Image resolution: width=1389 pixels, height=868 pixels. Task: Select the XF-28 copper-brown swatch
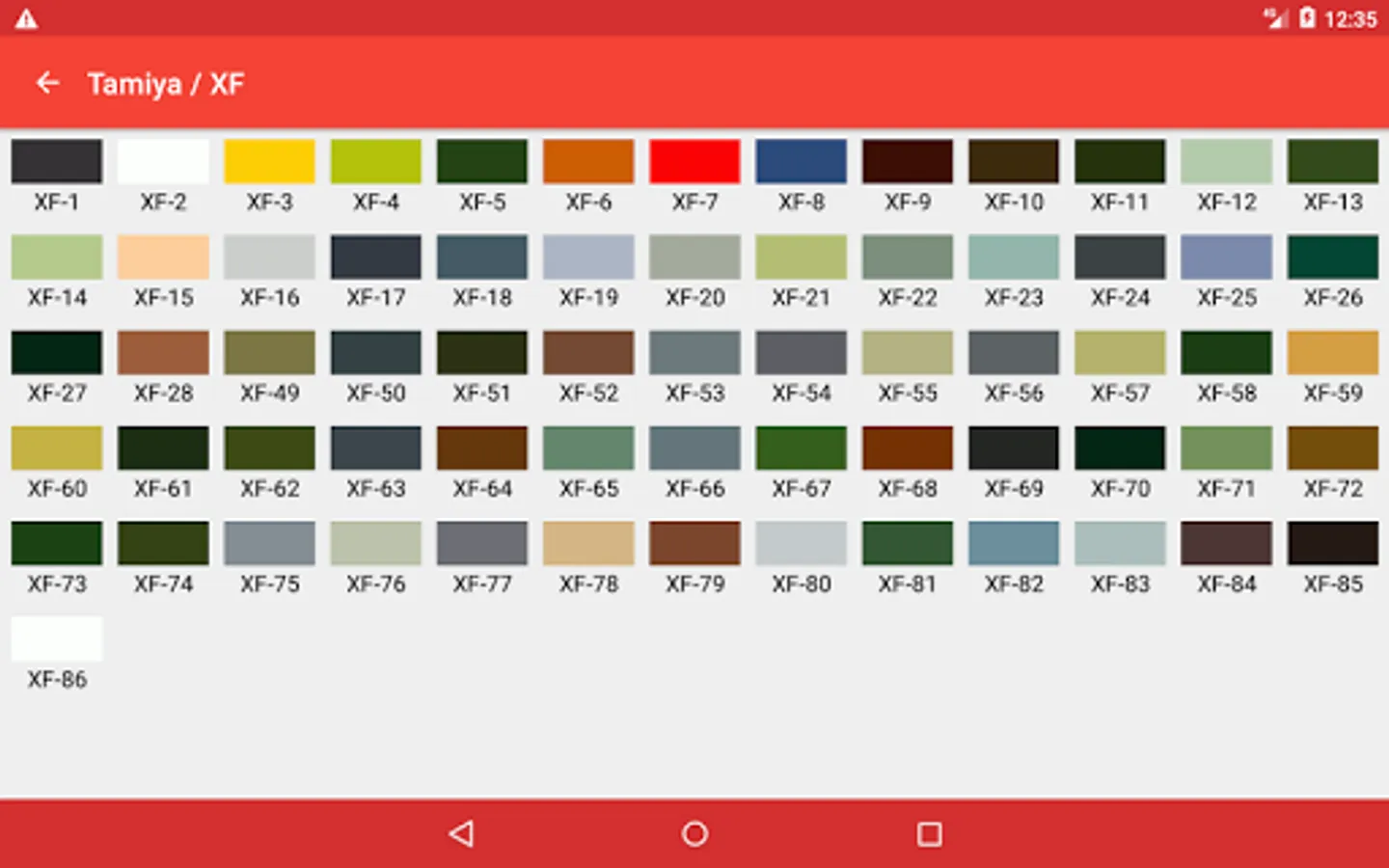click(163, 352)
